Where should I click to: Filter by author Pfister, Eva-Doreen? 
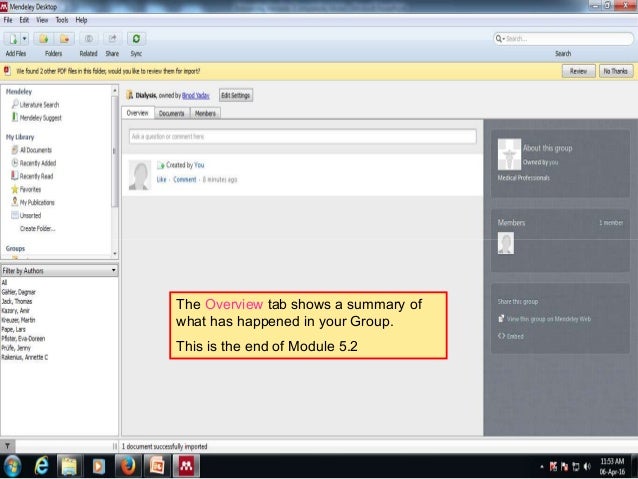(23, 339)
